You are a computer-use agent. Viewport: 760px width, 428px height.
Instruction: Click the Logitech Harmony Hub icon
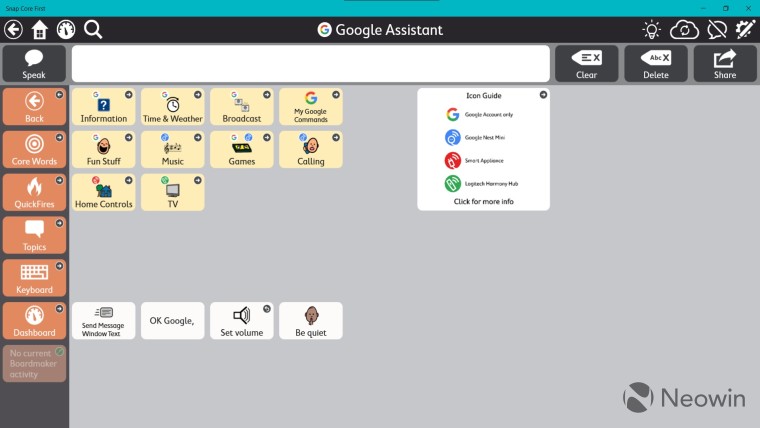453,184
